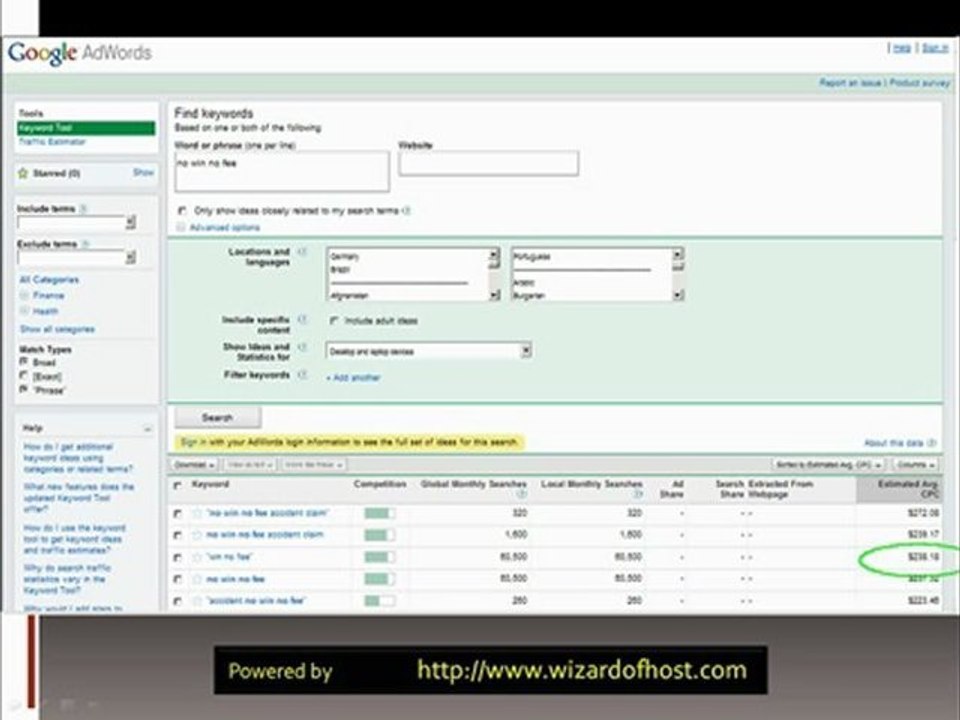Sort by Global Monthly Searches column header
This screenshot has height=720, width=960.
point(473,484)
